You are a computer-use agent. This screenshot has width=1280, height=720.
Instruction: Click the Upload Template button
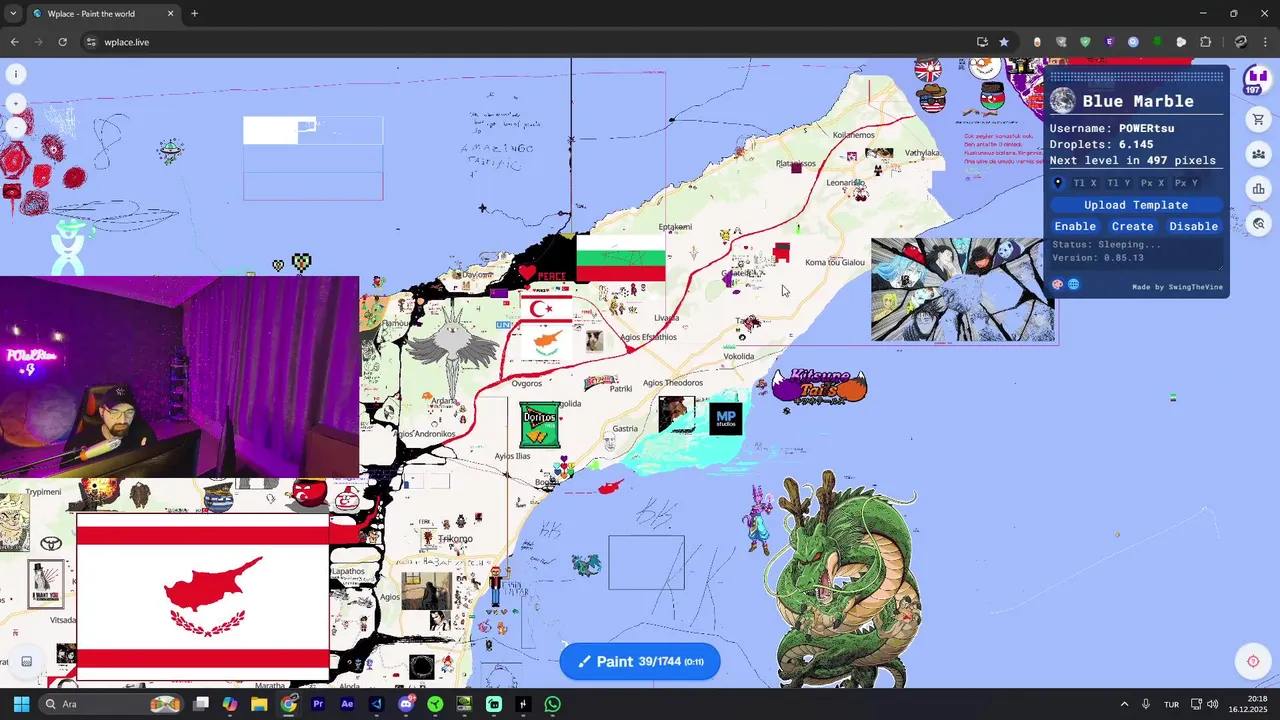1136,205
